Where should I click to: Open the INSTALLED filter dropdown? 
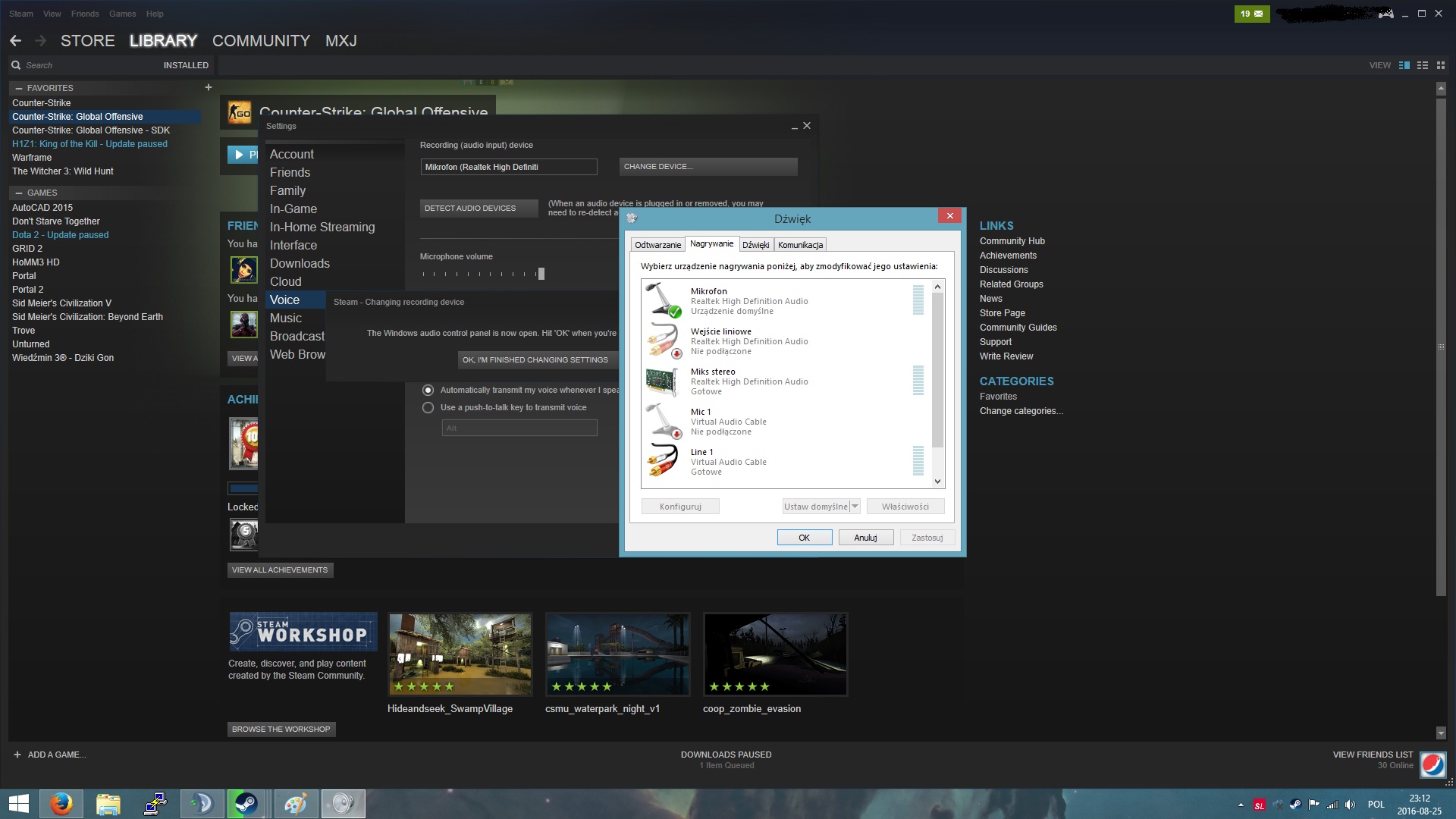click(x=186, y=65)
